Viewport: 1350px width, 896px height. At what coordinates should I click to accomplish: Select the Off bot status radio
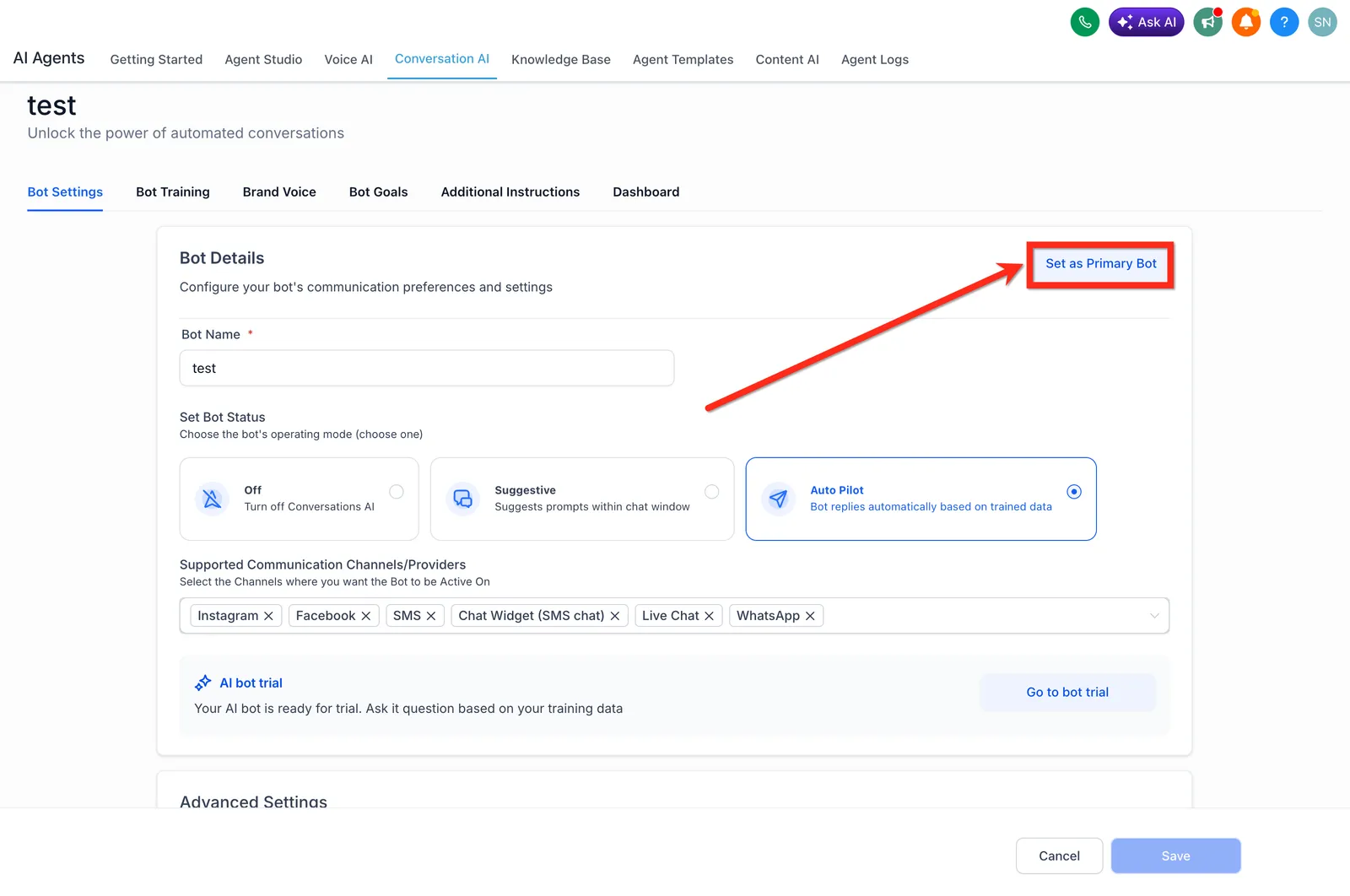(x=397, y=492)
